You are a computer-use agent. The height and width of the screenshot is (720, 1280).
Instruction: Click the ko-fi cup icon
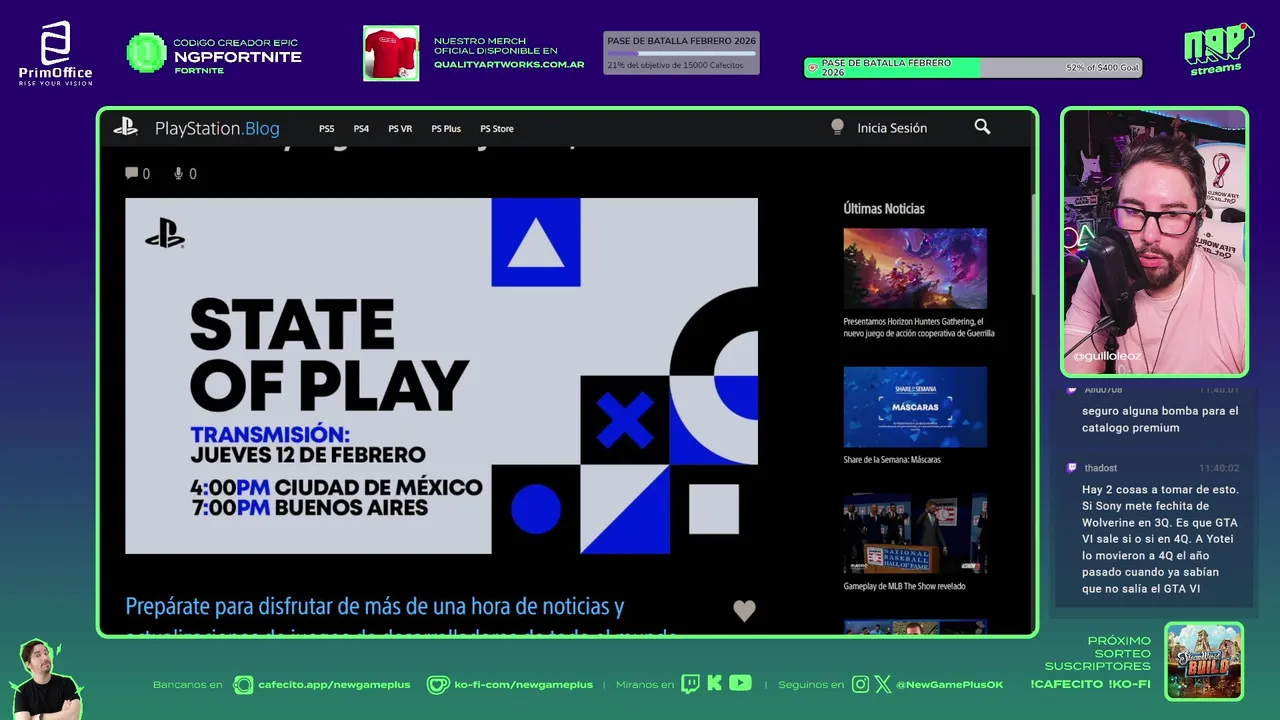pos(438,684)
